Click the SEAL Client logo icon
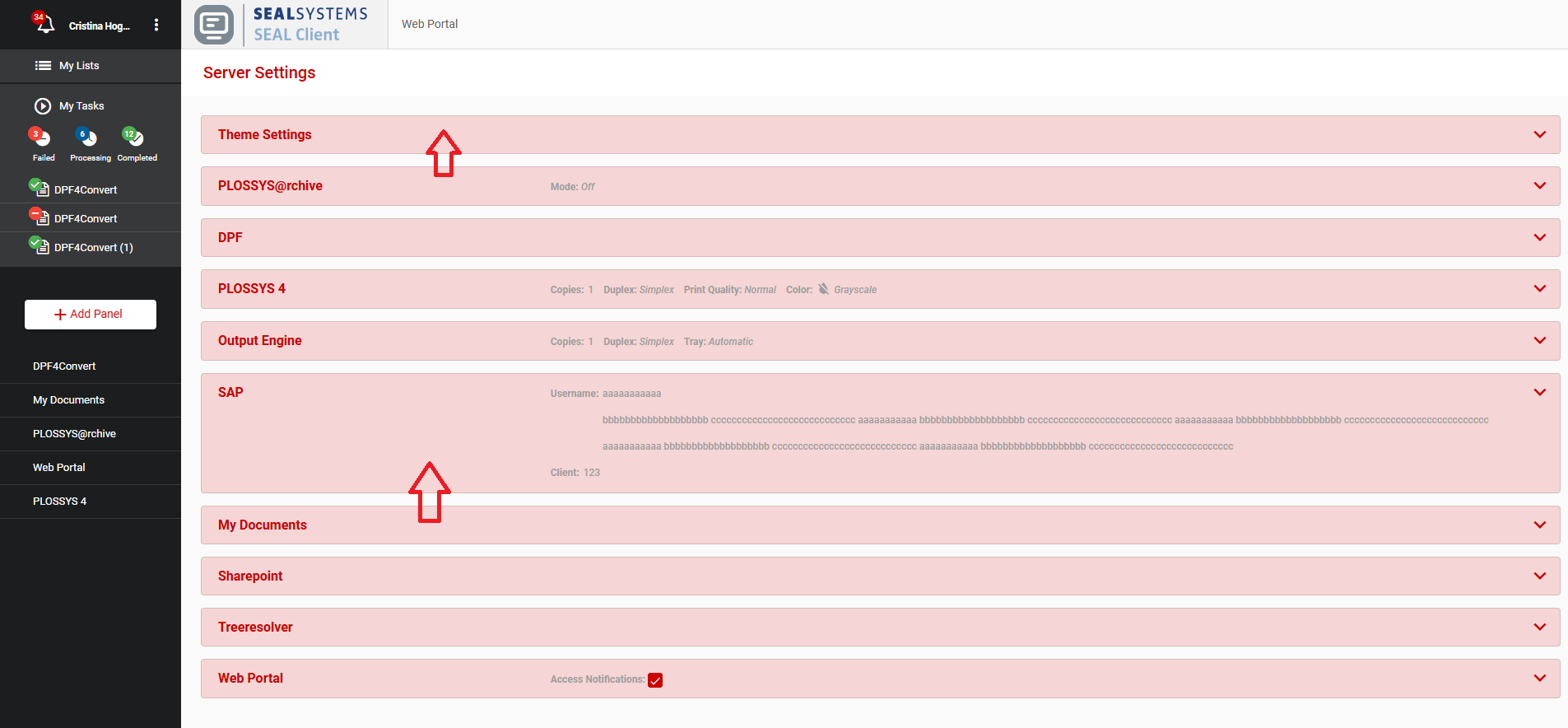 coord(214,25)
